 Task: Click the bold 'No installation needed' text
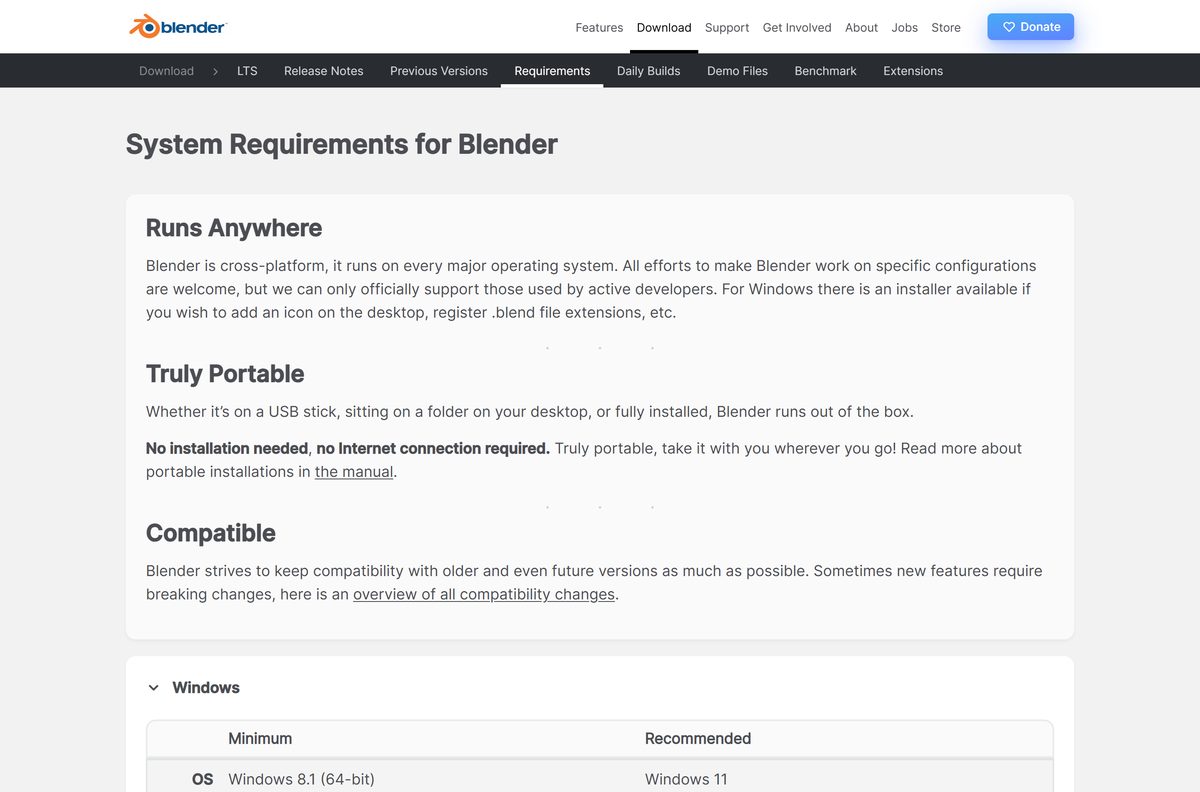pyautogui.click(x=227, y=448)
